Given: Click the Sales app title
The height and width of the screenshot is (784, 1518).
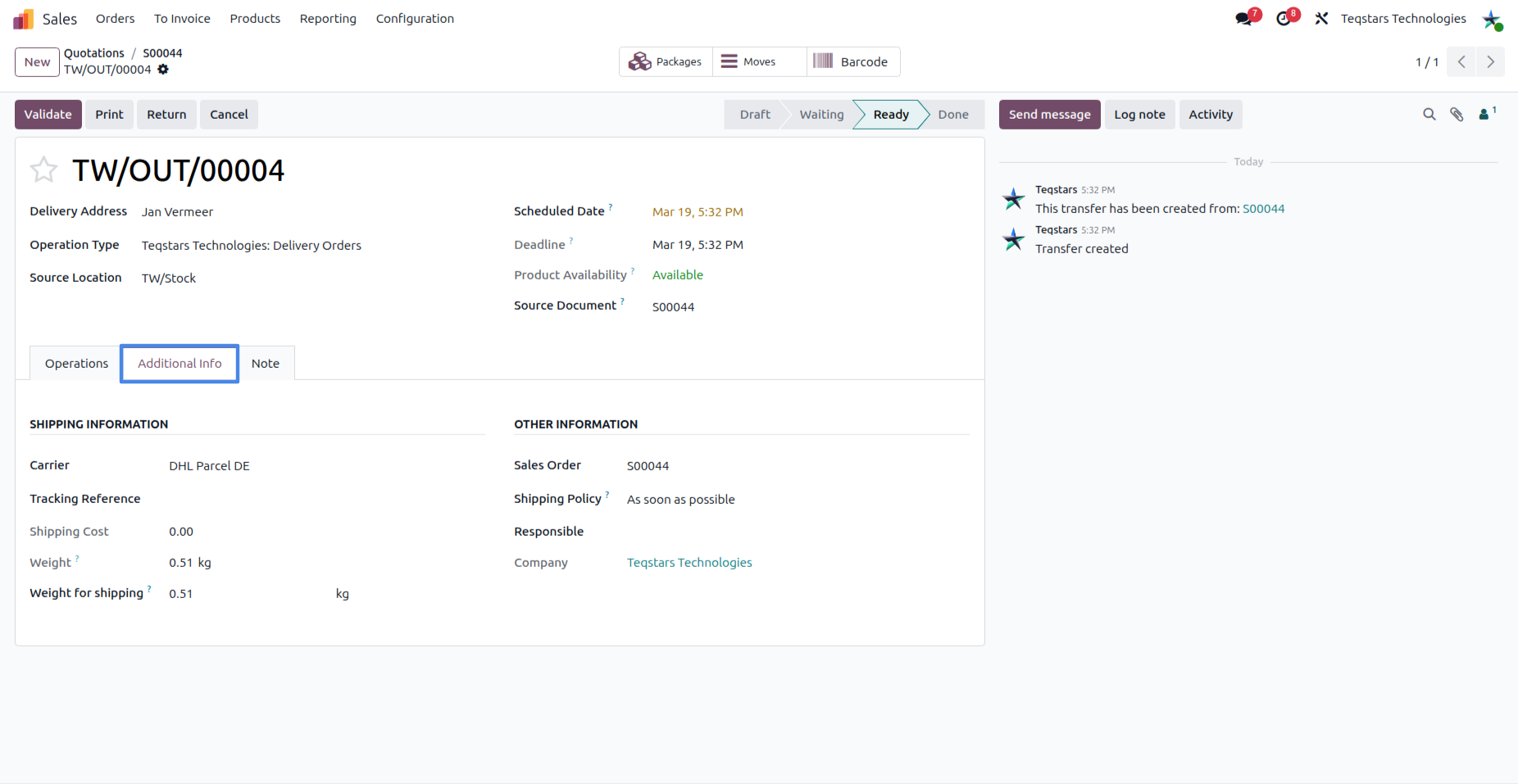Looking at the screenshot, I should click(x=60, y=19).
